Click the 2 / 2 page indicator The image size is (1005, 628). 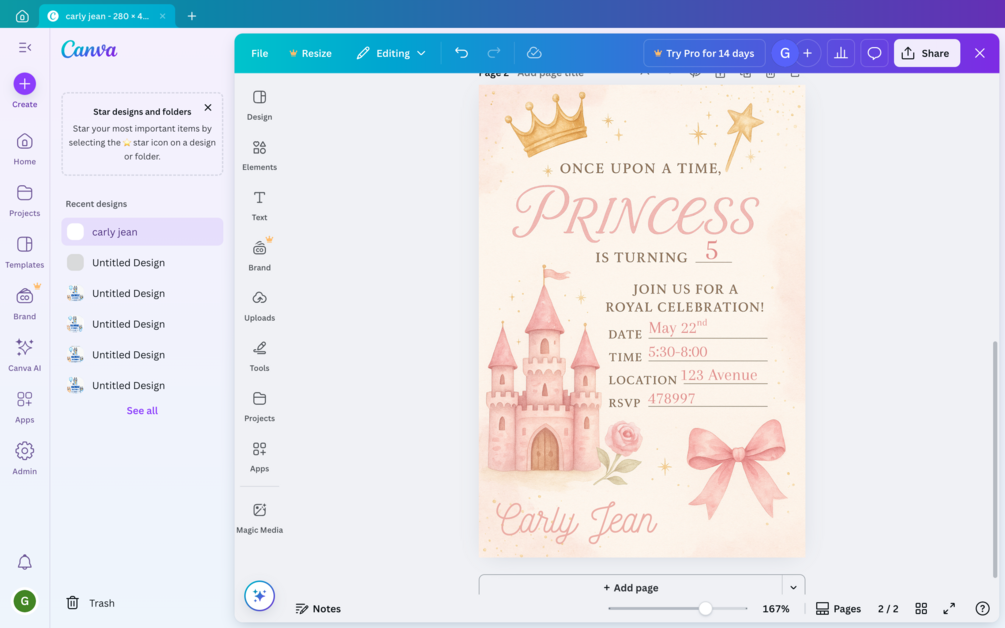coord(888,608)
